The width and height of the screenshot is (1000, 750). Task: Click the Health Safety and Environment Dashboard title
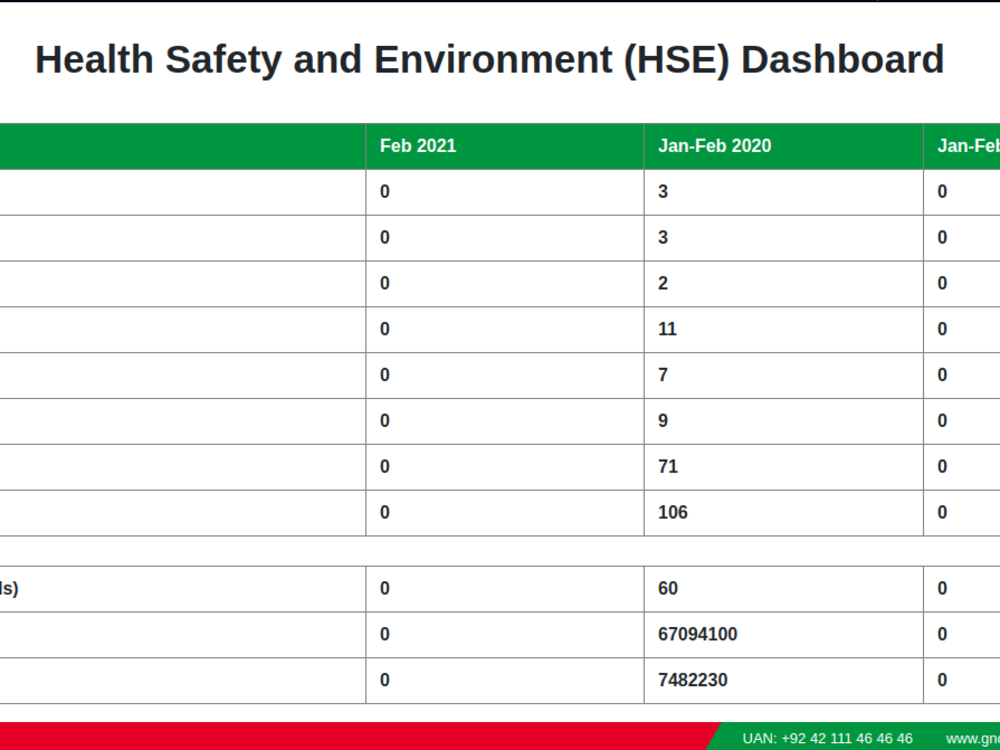(489, 60)
